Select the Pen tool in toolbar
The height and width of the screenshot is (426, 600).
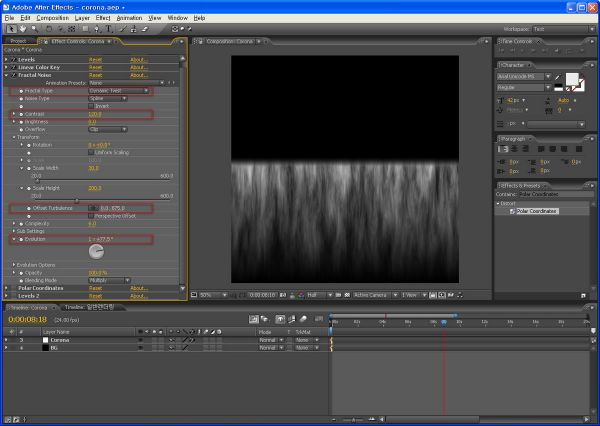(x=97, y=29)
